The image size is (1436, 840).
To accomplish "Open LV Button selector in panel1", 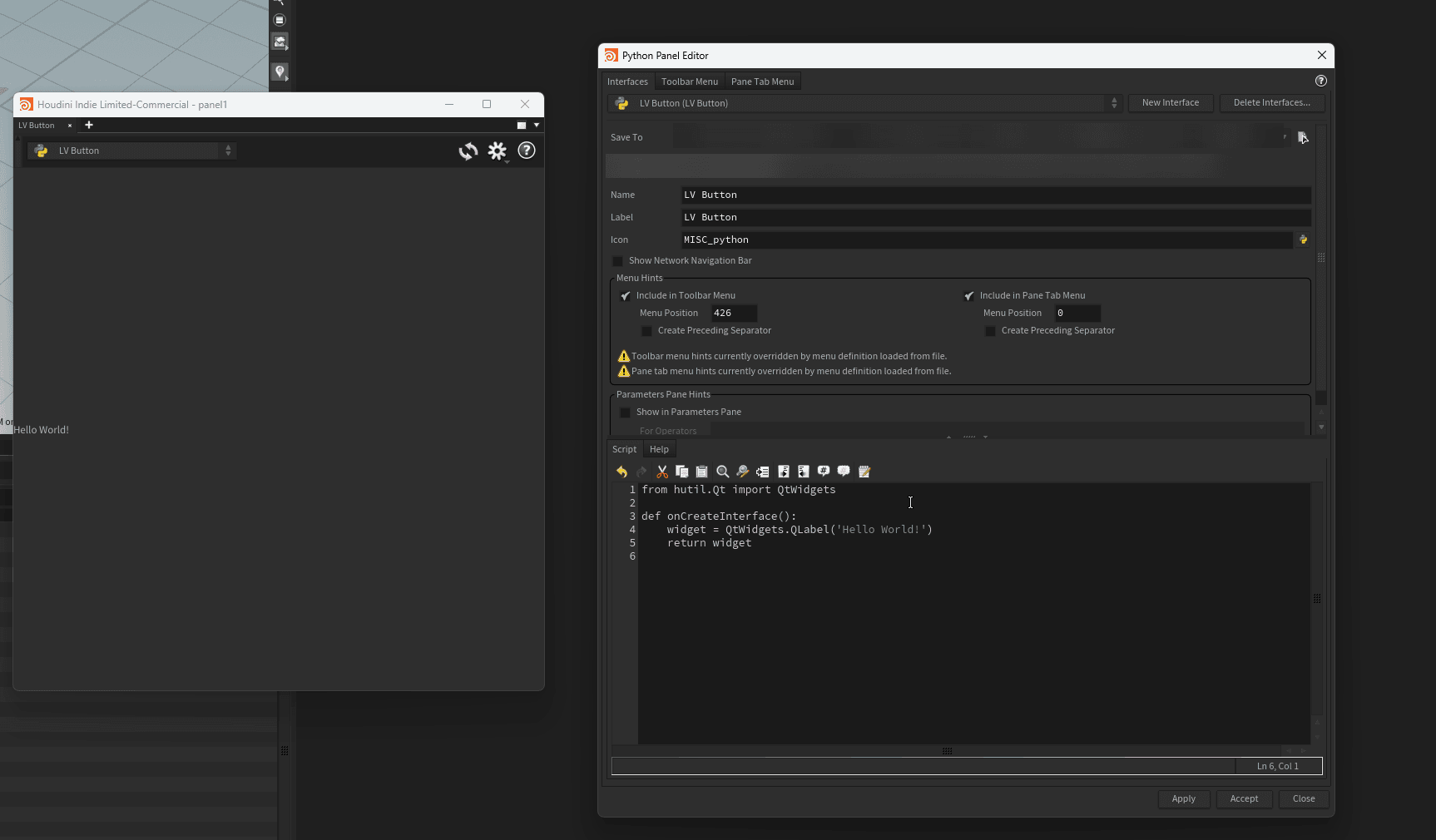I will (x=133, y=151).
